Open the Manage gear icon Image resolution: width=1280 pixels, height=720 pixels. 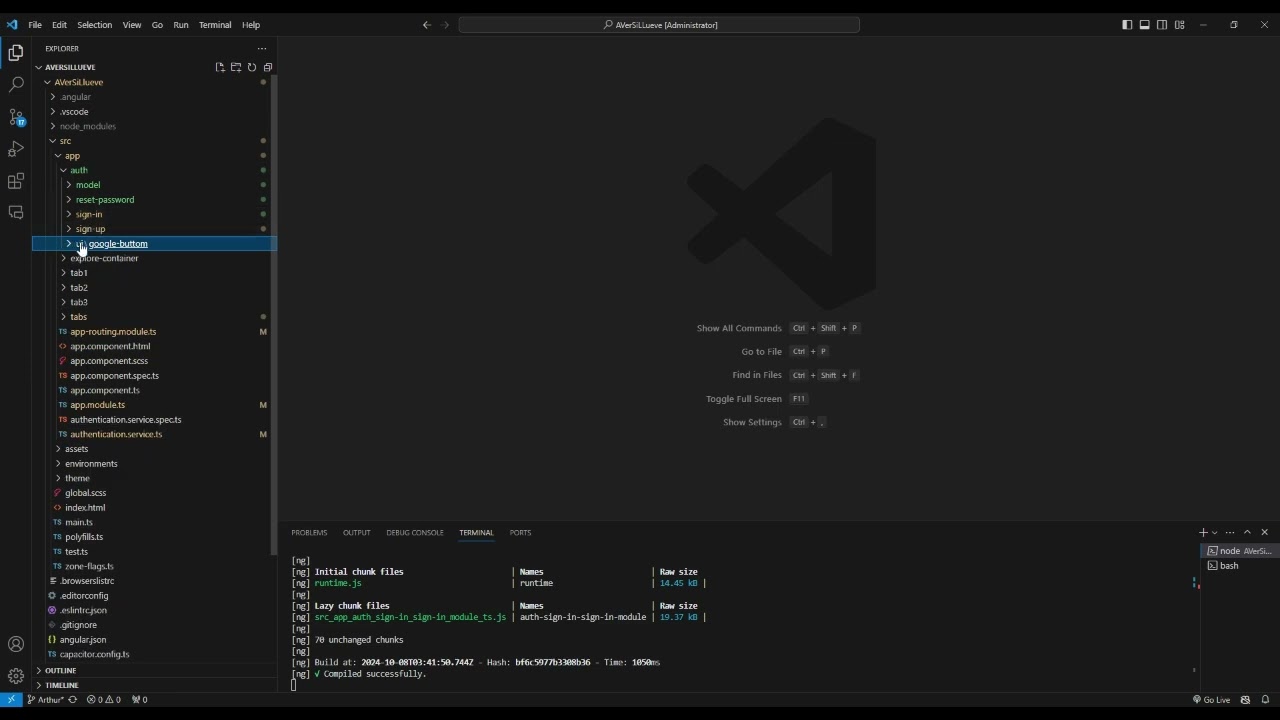16,676
